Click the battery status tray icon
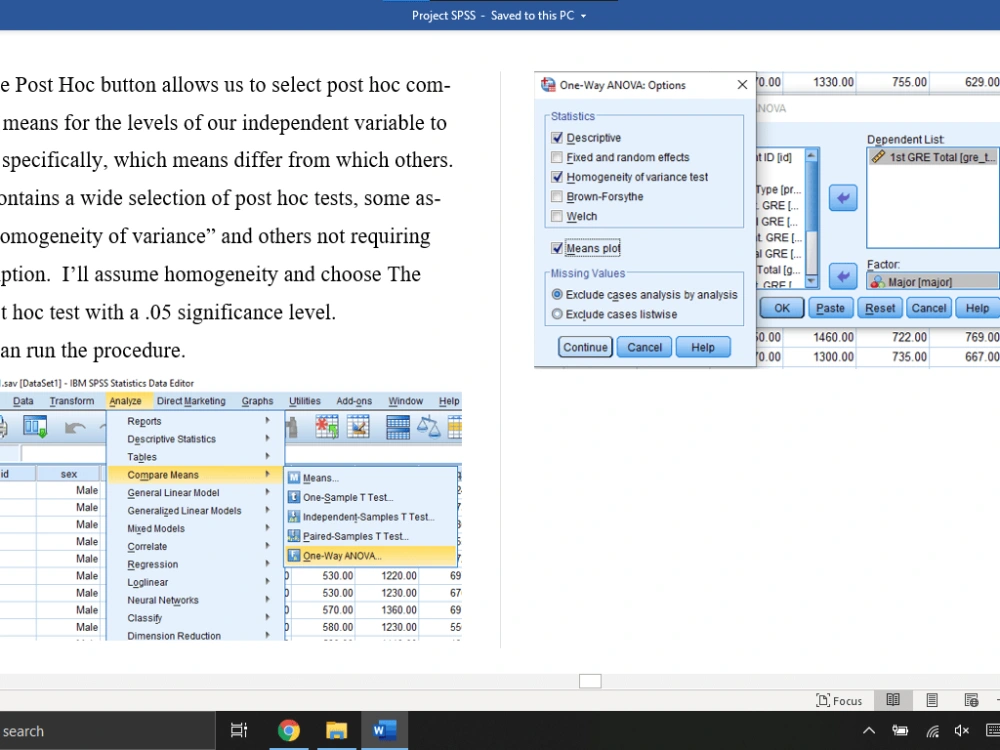Viewport: 1000px width, 750px height. (x=901, y=731)
